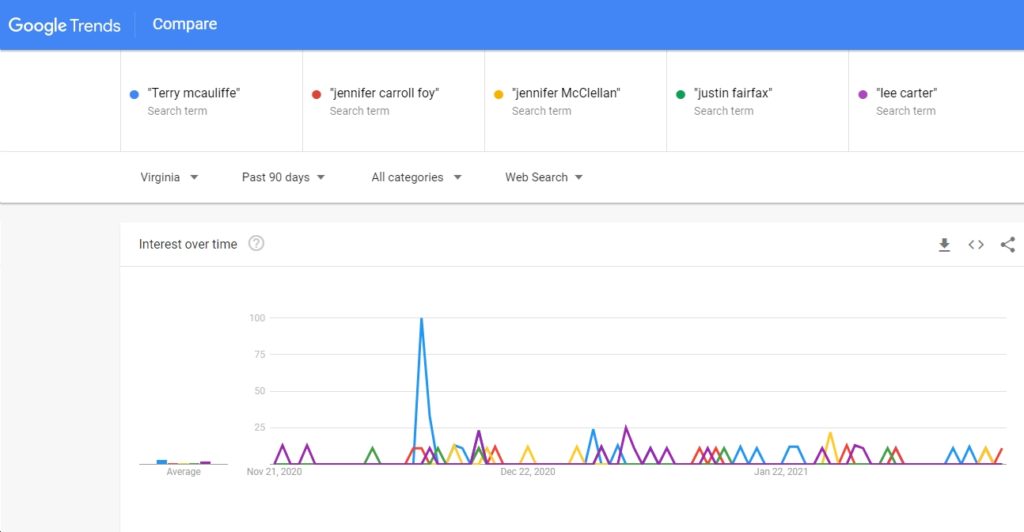Click blue dot beside Terry mcauliffe
Viewport: 1024px width, 532px height.
pyautogui.click(x=135, y=94)
